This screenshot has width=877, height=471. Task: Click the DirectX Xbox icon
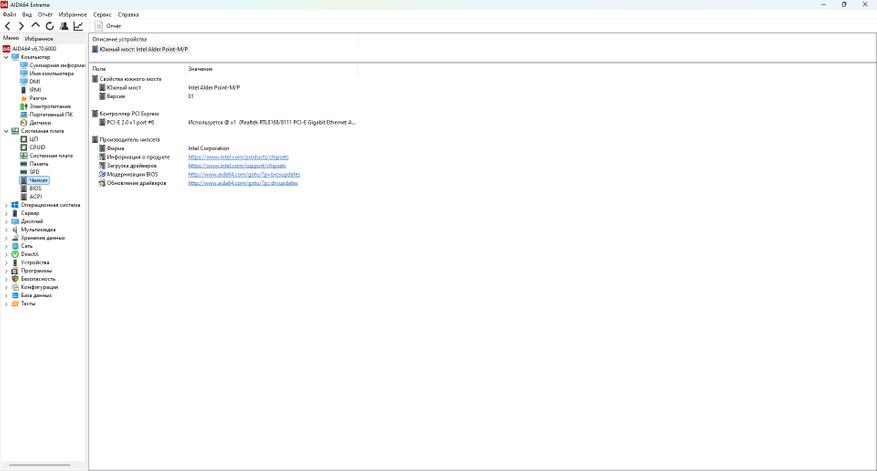[x=15, y=254]
